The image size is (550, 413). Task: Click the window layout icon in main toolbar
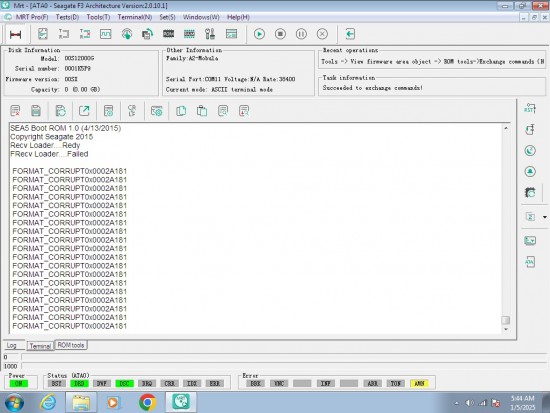pyautogui.click(x=231, y=34)
